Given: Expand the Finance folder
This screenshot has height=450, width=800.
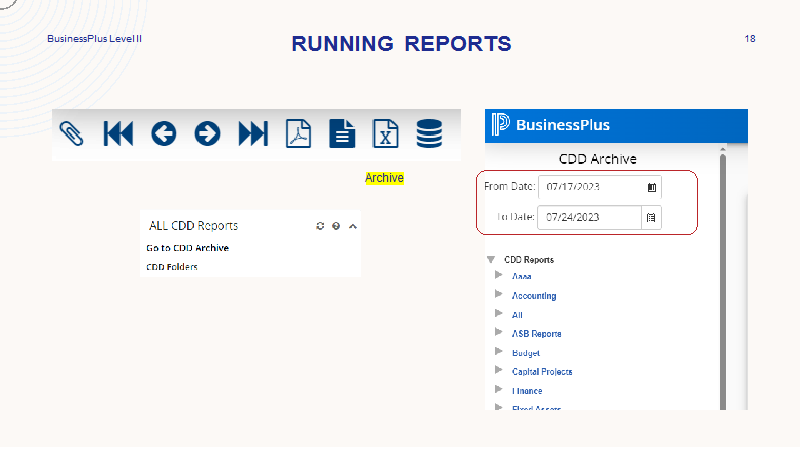Looking at the screenshot, I should point(498,389).
